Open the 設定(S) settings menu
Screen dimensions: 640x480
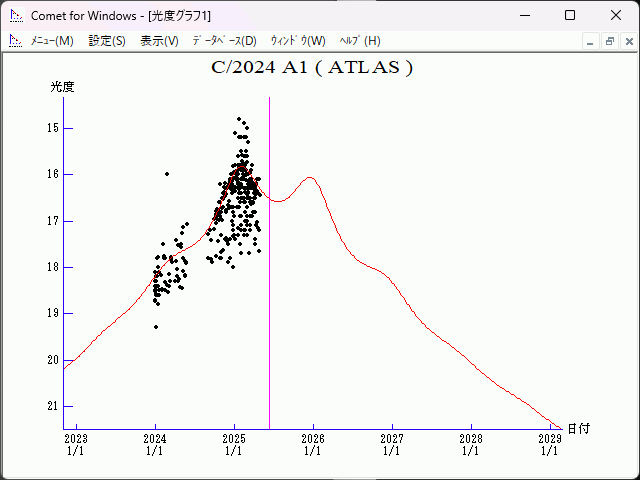point(107,41)
